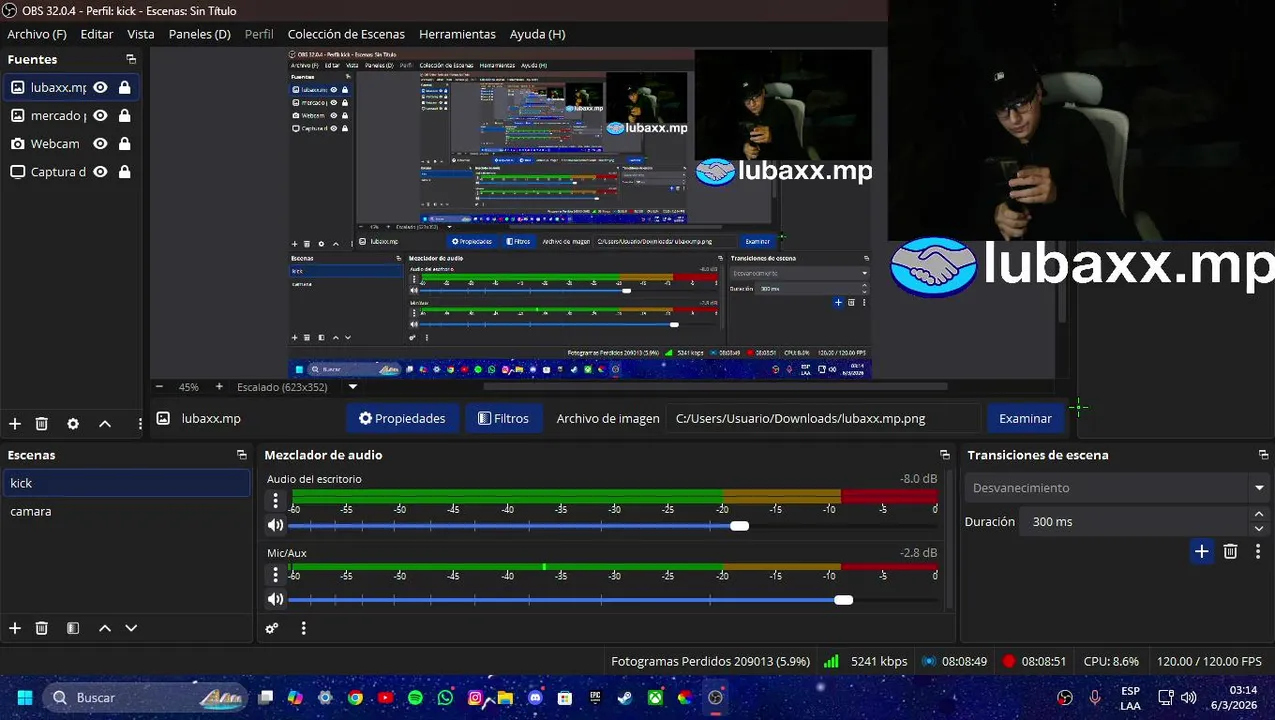Image resolution: width=1275 pixels, height=720 pixels.
Task: Unlock the lubaxx.mp source
Action: click(124, 88)
